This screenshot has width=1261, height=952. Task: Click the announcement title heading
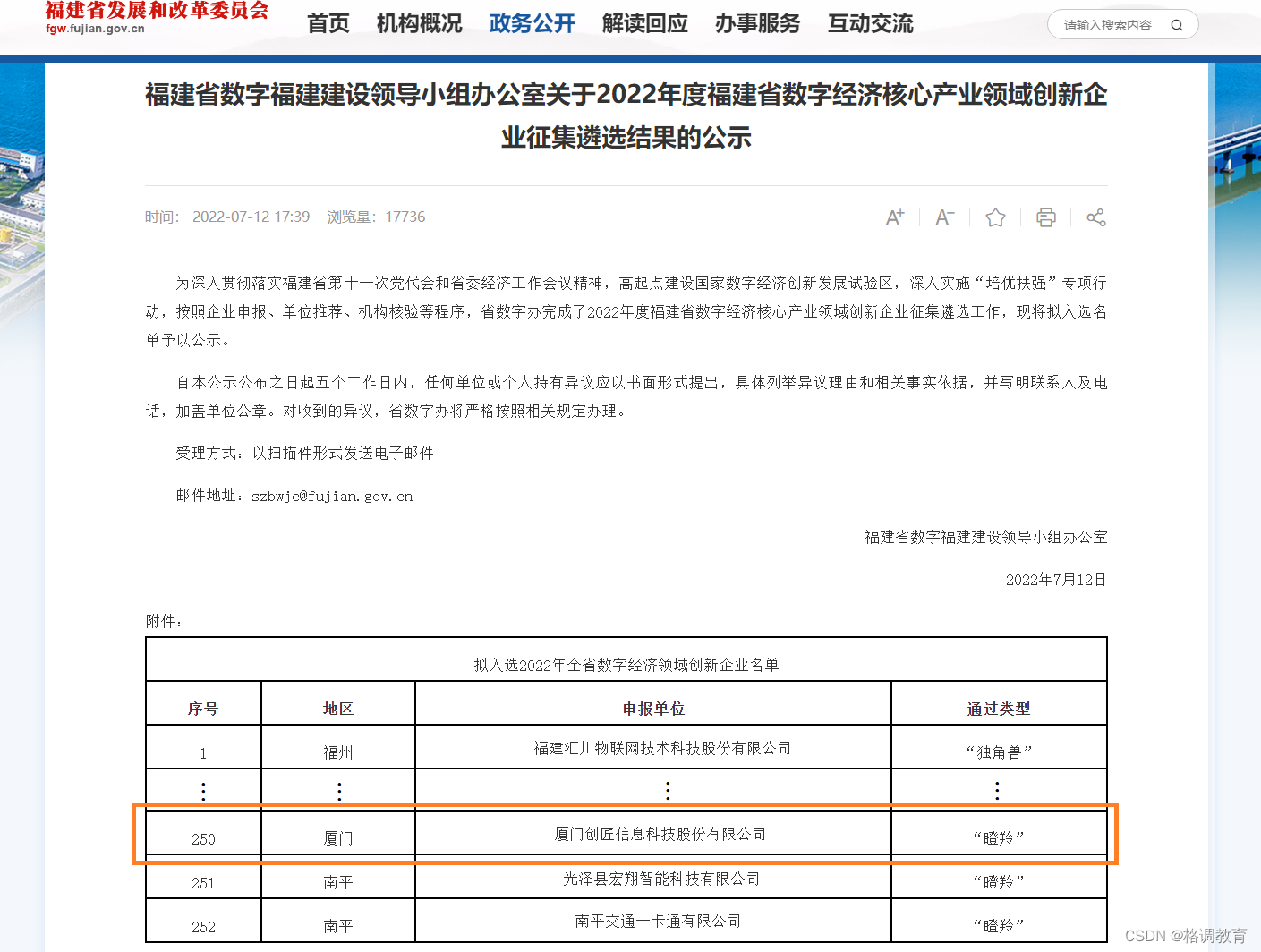tap(625, 116)
